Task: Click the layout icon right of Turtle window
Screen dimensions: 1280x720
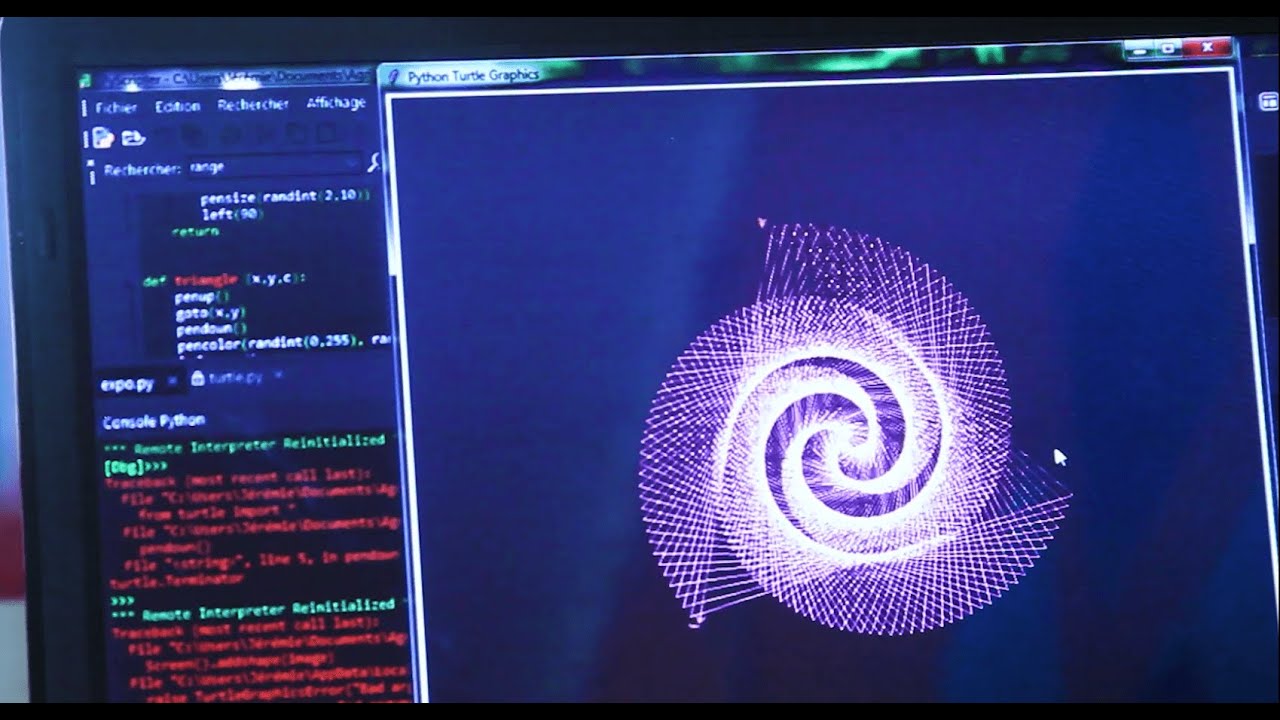Action: tap(1268, 101)
